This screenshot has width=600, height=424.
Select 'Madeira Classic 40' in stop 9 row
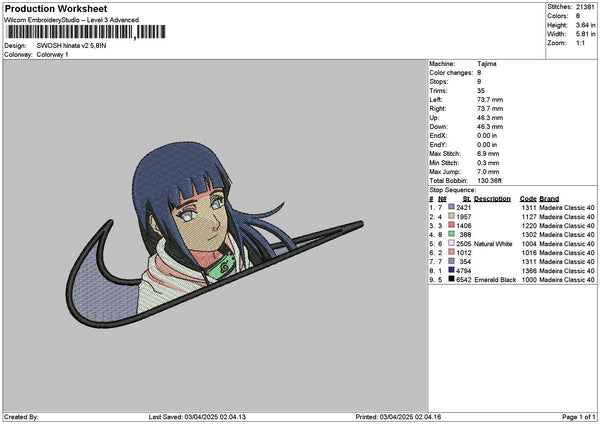click(567, 280)
